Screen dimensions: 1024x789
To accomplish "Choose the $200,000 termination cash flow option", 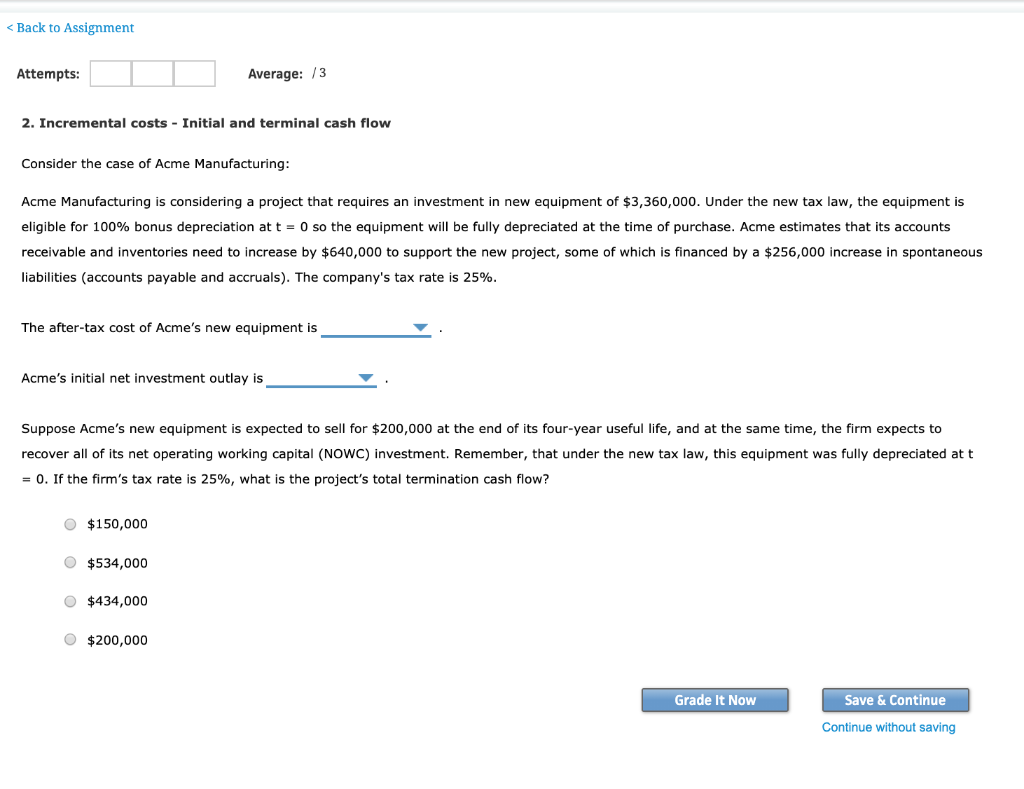I will click(70, 639).
